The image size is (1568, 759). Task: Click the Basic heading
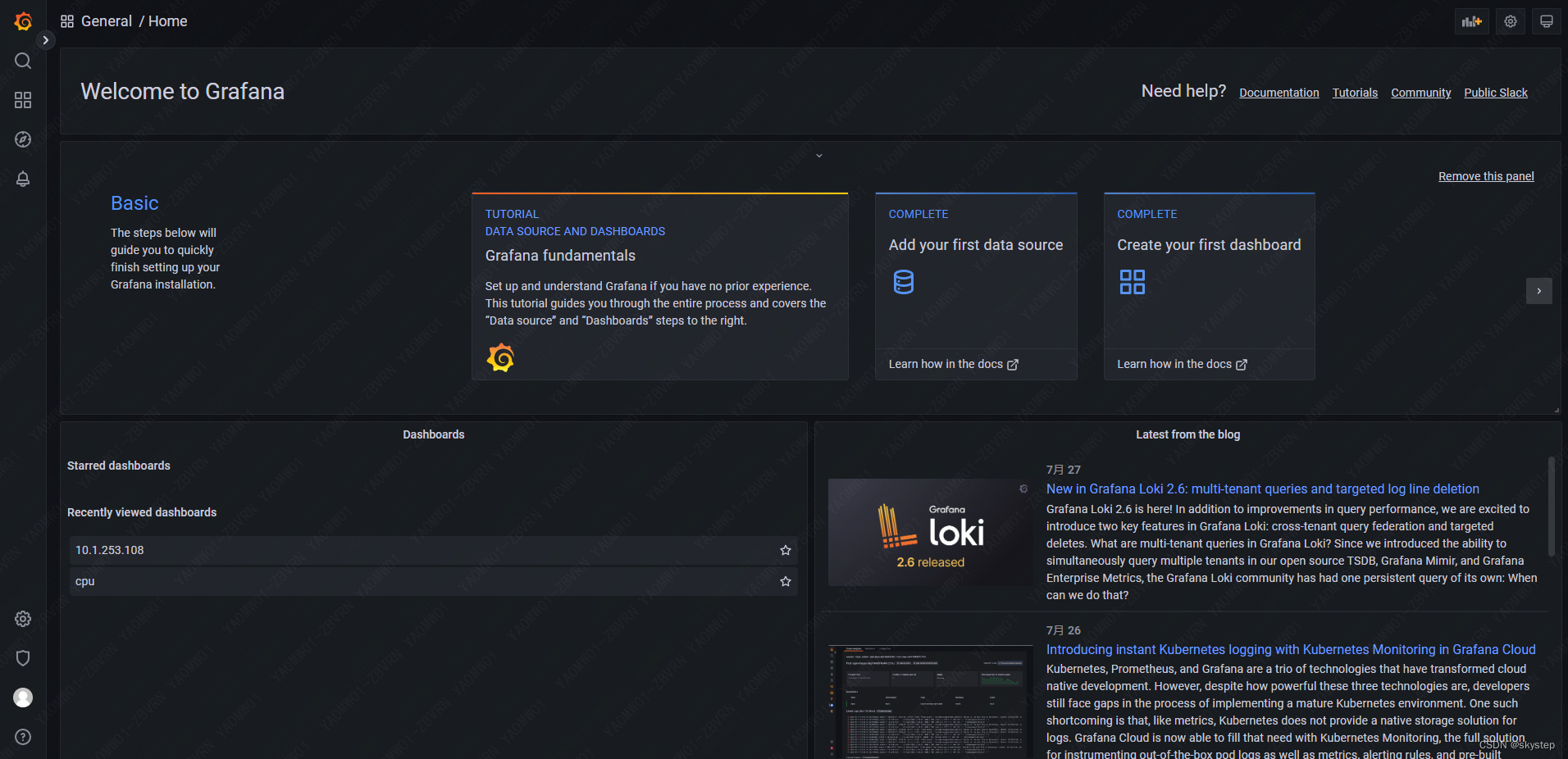coord(134,203)
